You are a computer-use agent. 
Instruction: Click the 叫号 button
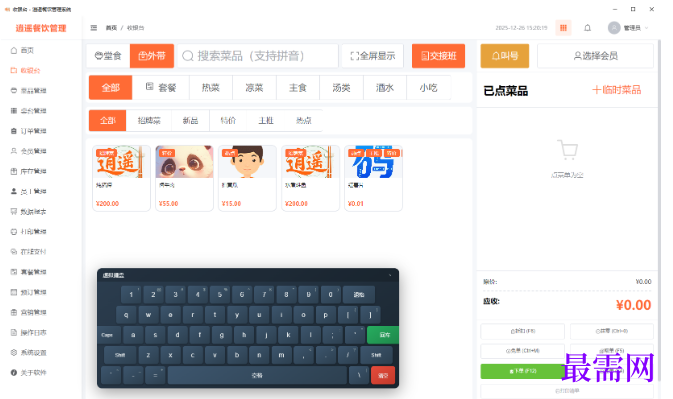[x=505, y=56]
